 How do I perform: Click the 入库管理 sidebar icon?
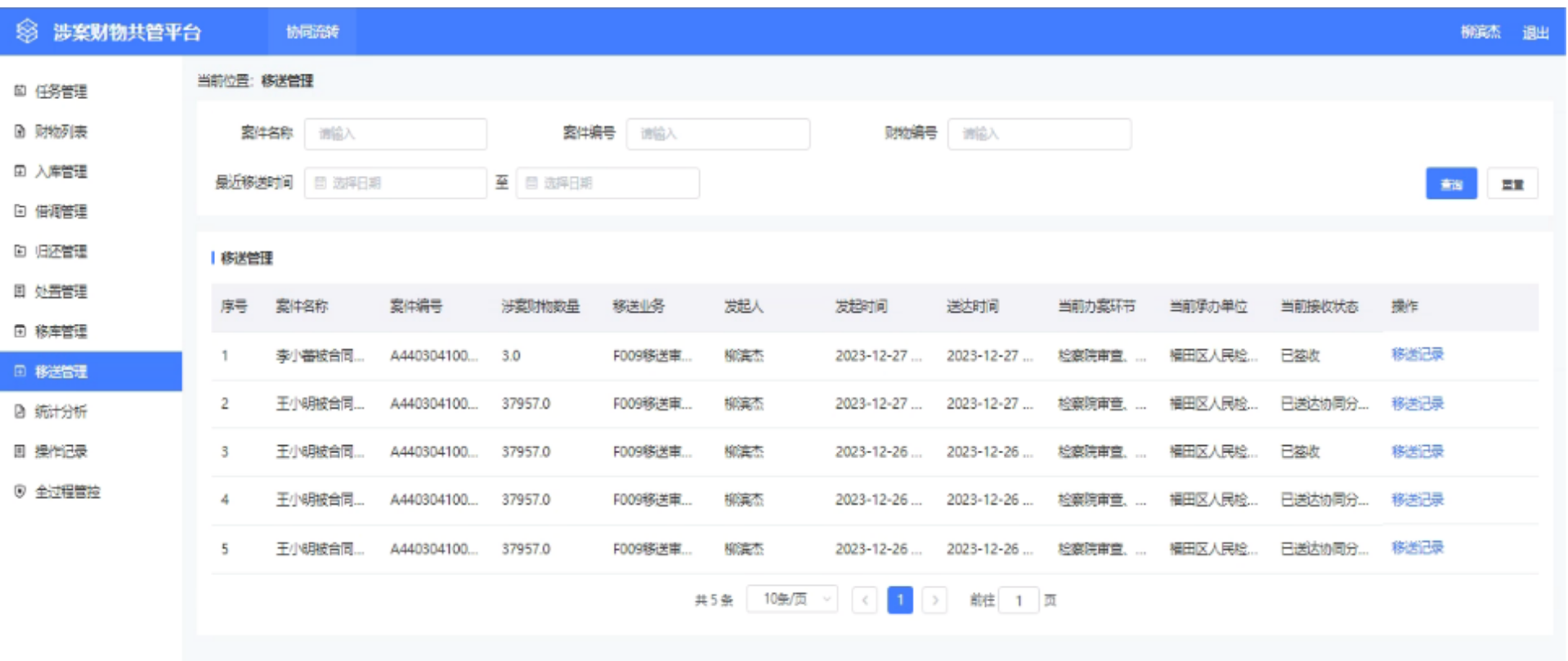tap(20, 171)
